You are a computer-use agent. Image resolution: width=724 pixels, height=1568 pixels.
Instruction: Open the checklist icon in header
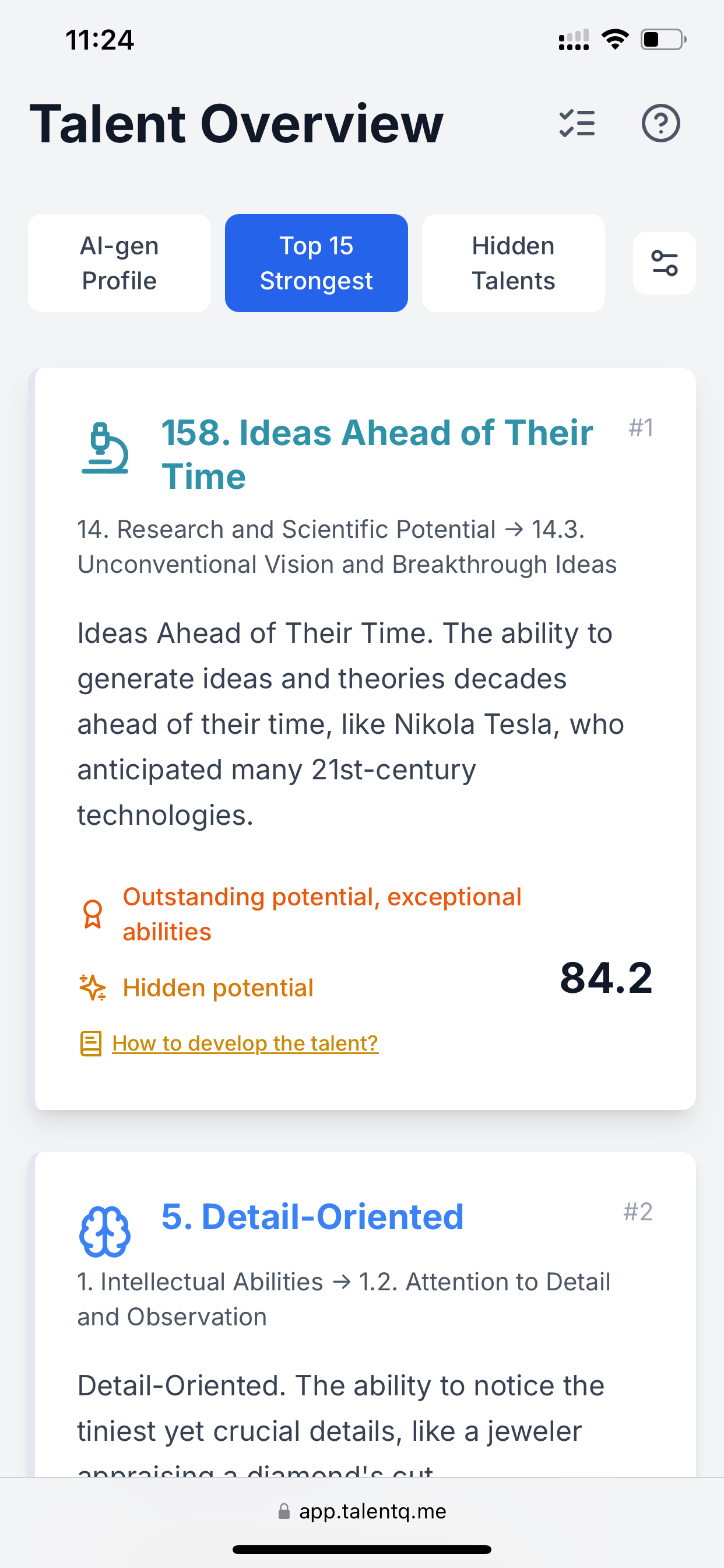click(577, 124)
